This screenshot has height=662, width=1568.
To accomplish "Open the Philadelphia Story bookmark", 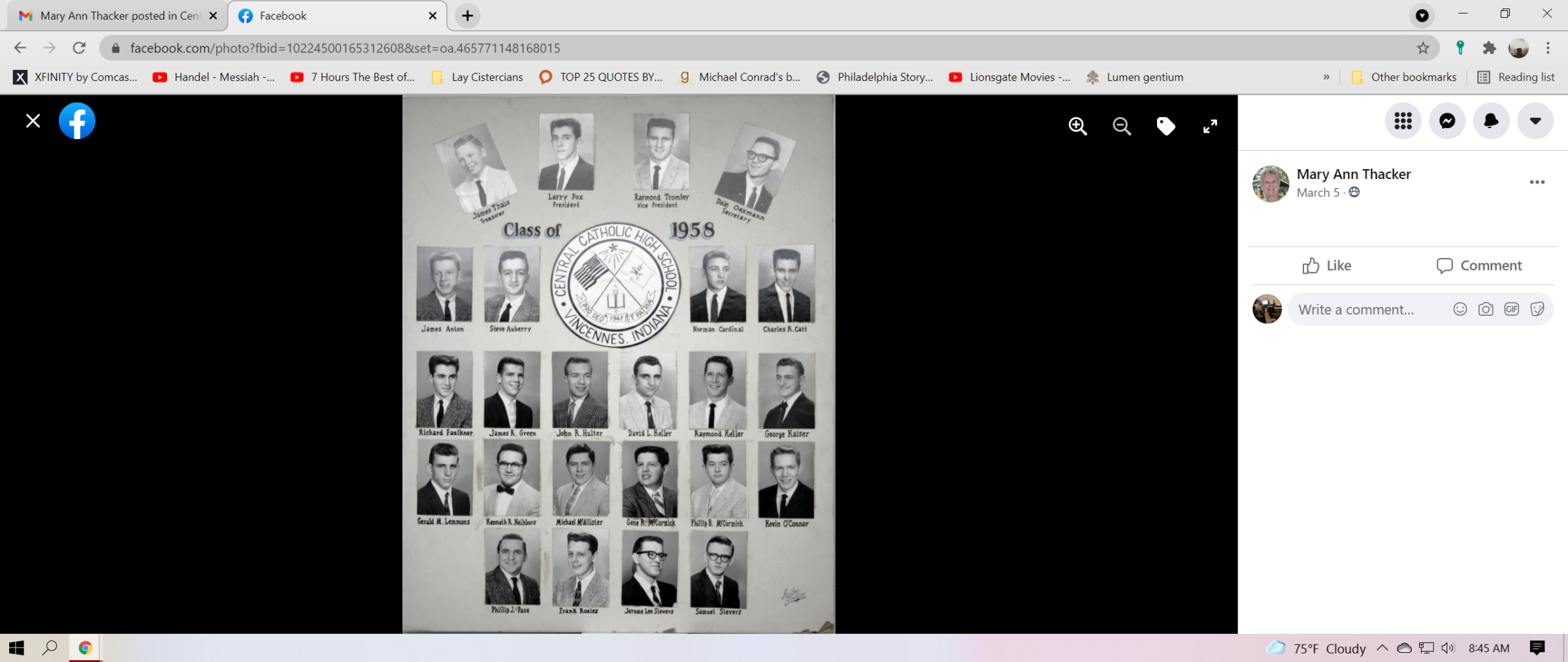I will click(875, 77).
